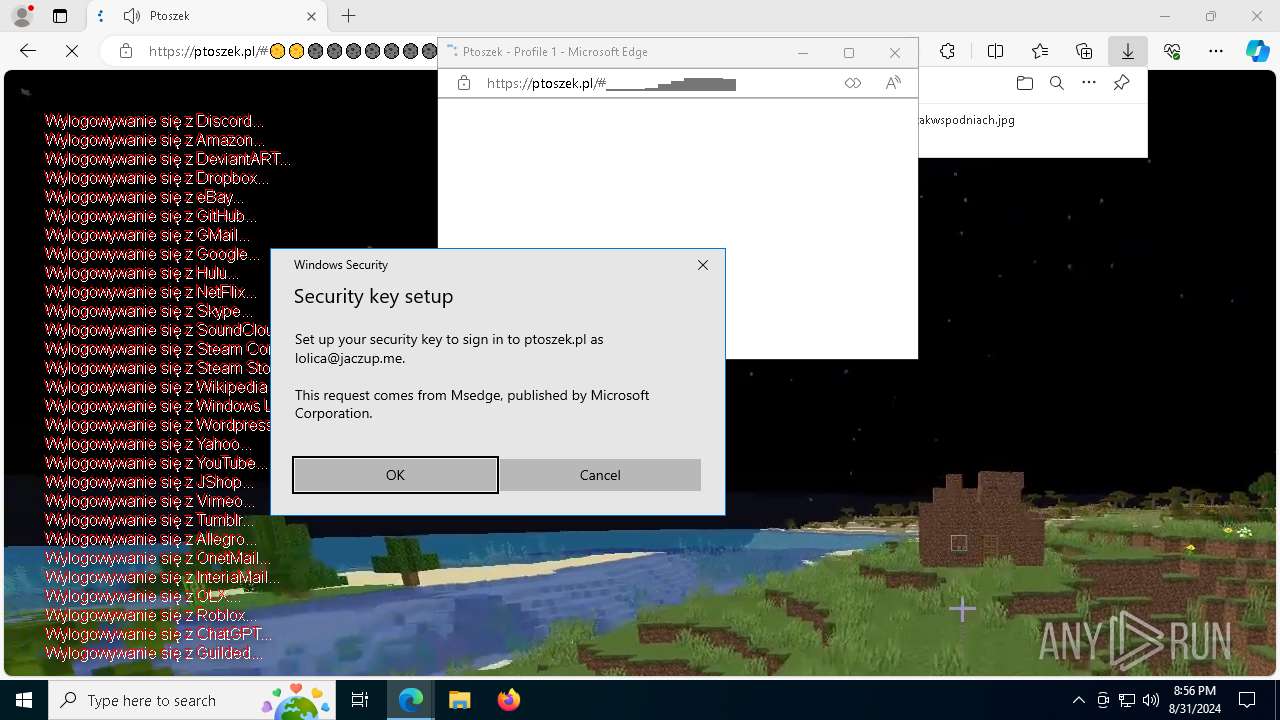1280x720 pixels.
Task: Close the Windows Security dialog
Action: tap(703, 265)
